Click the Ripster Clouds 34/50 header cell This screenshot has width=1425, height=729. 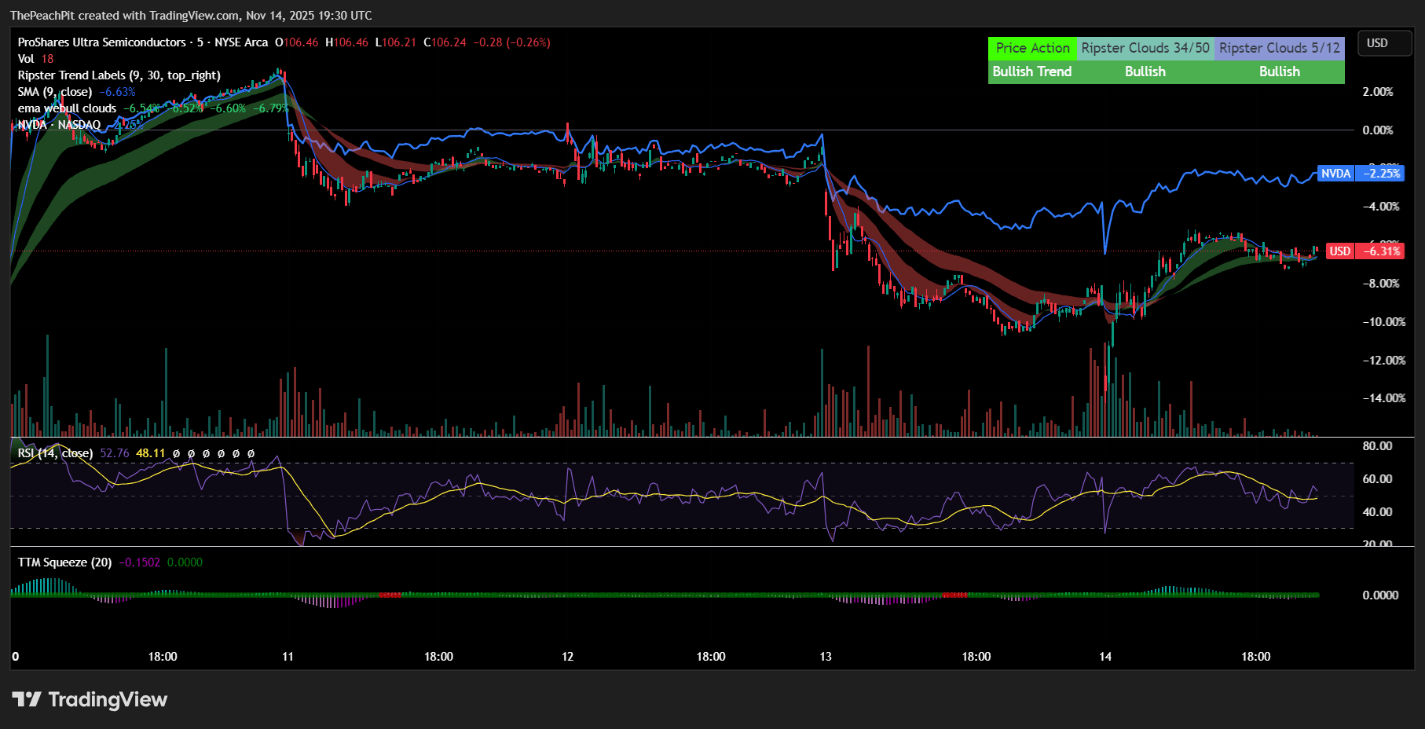(1145, 48)
